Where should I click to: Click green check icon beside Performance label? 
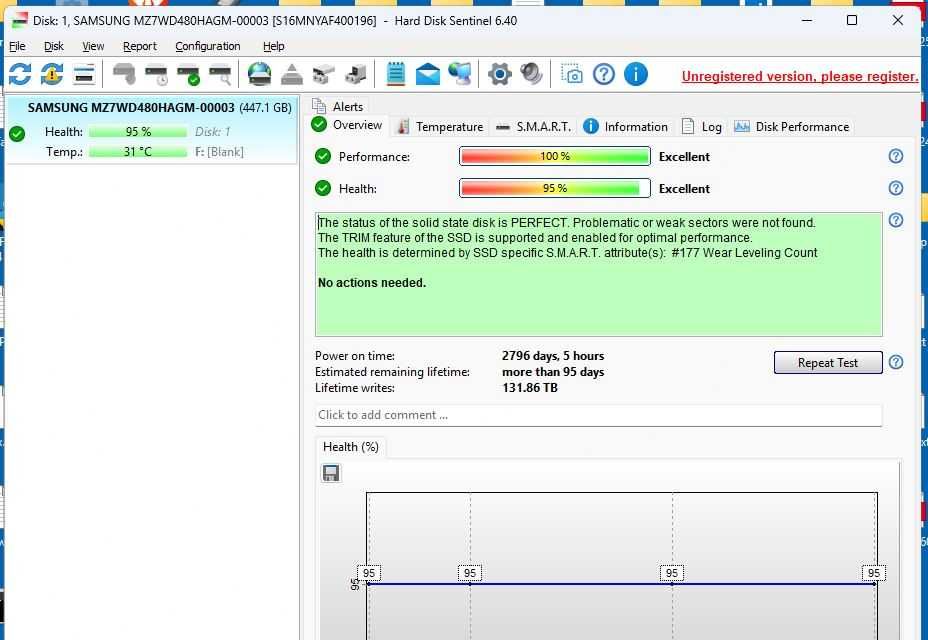pos(323,156)
